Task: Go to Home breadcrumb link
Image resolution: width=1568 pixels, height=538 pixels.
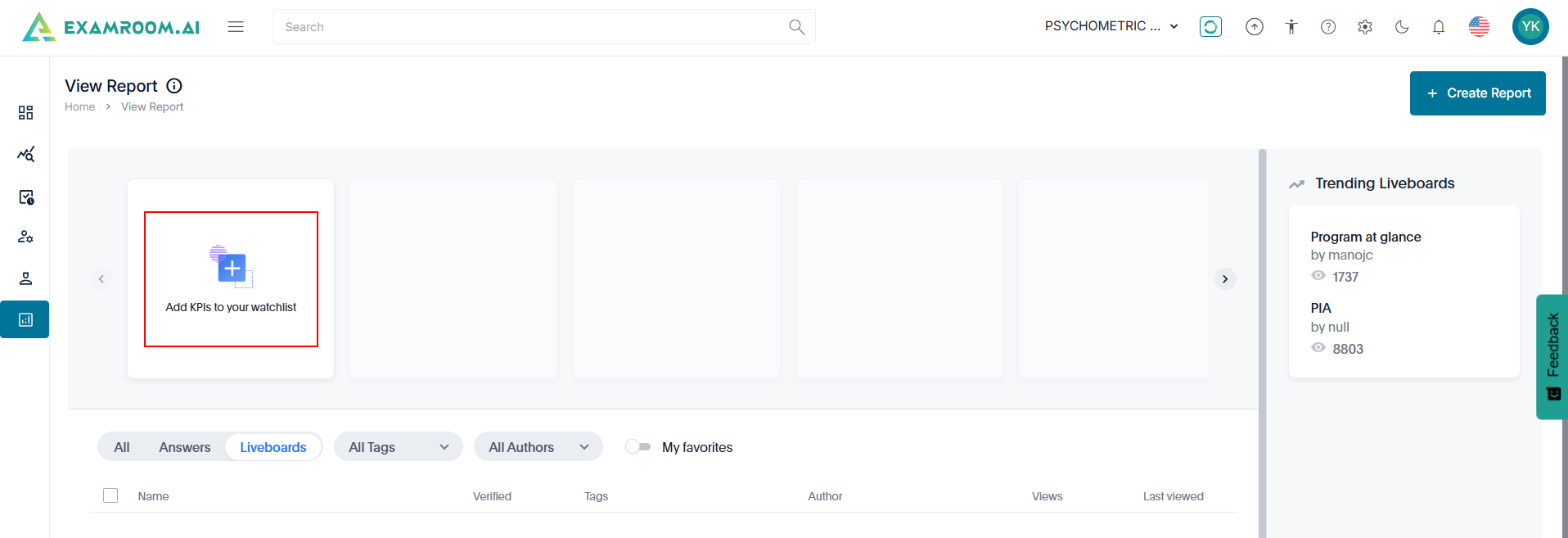Action: pos(80,106)
